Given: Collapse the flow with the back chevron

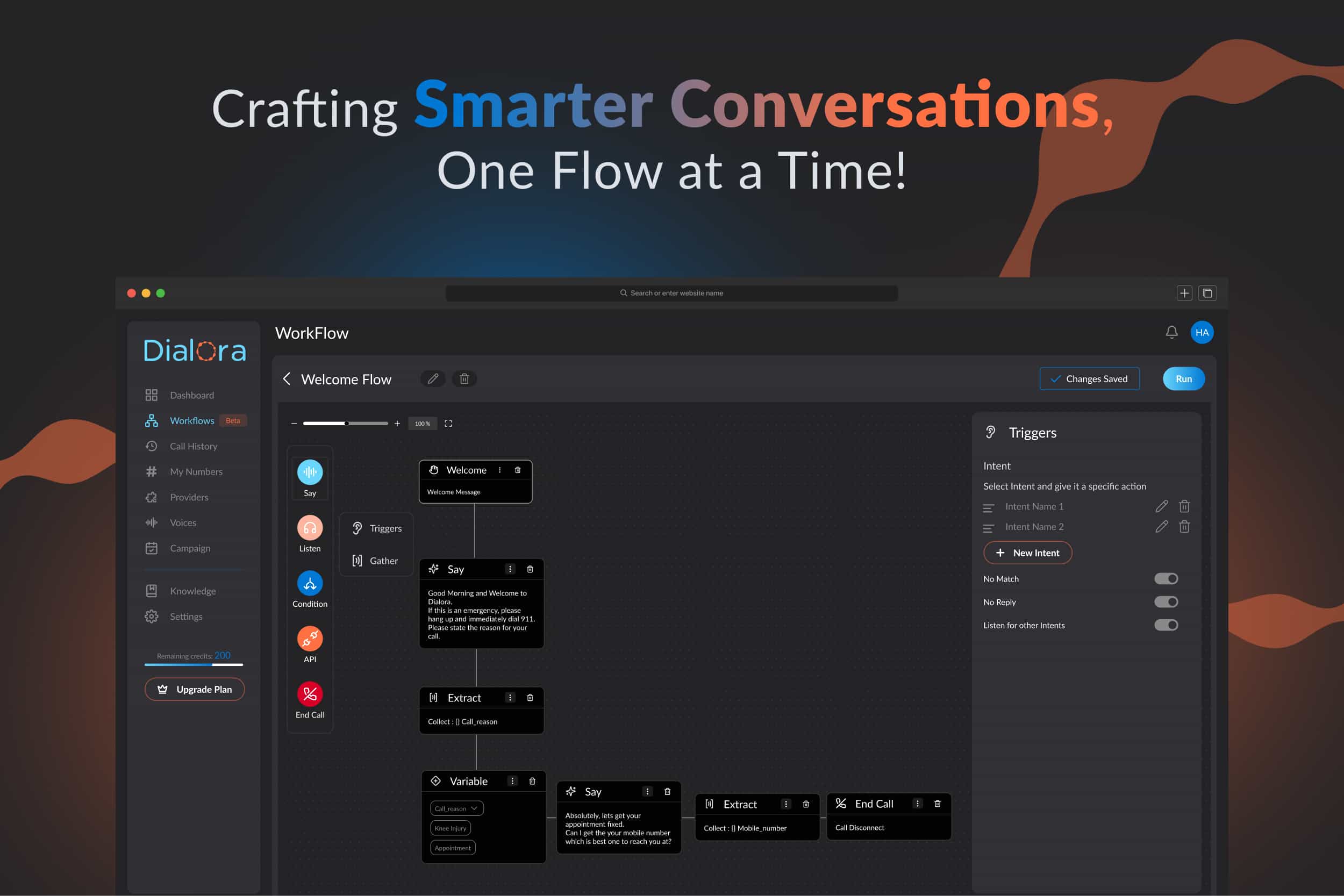Looking at the screenshot, I should (287, 379).
